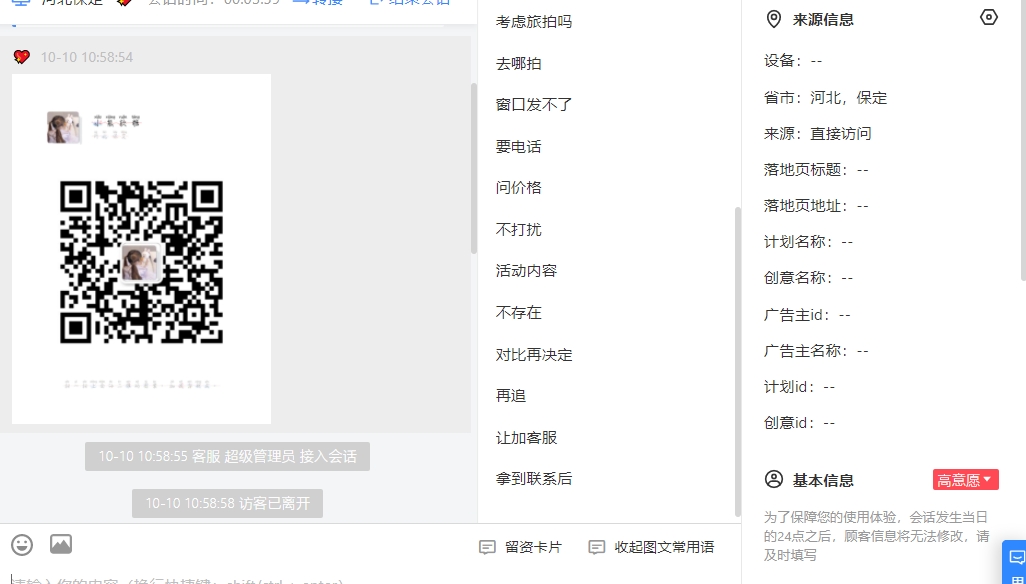
Task: Select the quick phrase 考虑旅拍吗
Action: point(534,22)
